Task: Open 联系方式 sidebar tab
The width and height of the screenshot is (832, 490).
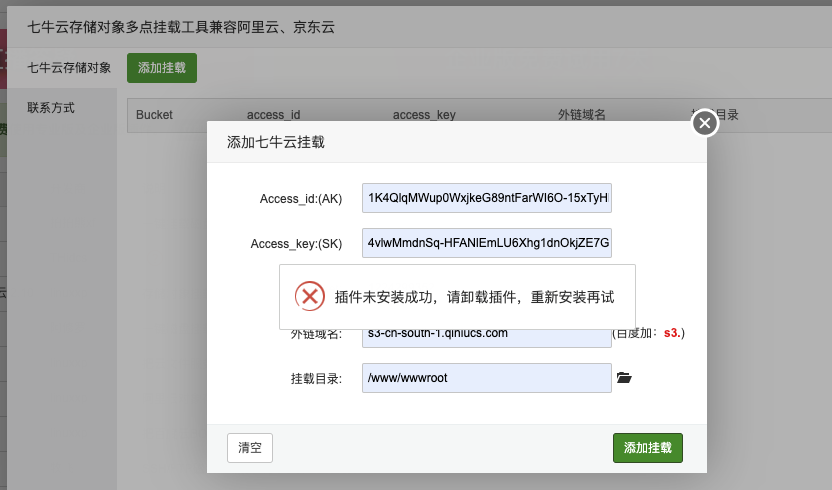Action: [x=51, y=108]
